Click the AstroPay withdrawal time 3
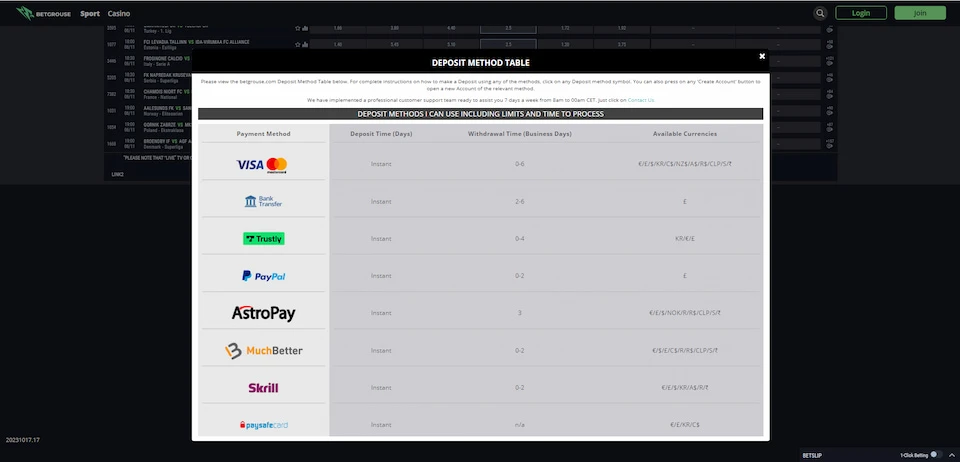 click(x=520, y=313)
